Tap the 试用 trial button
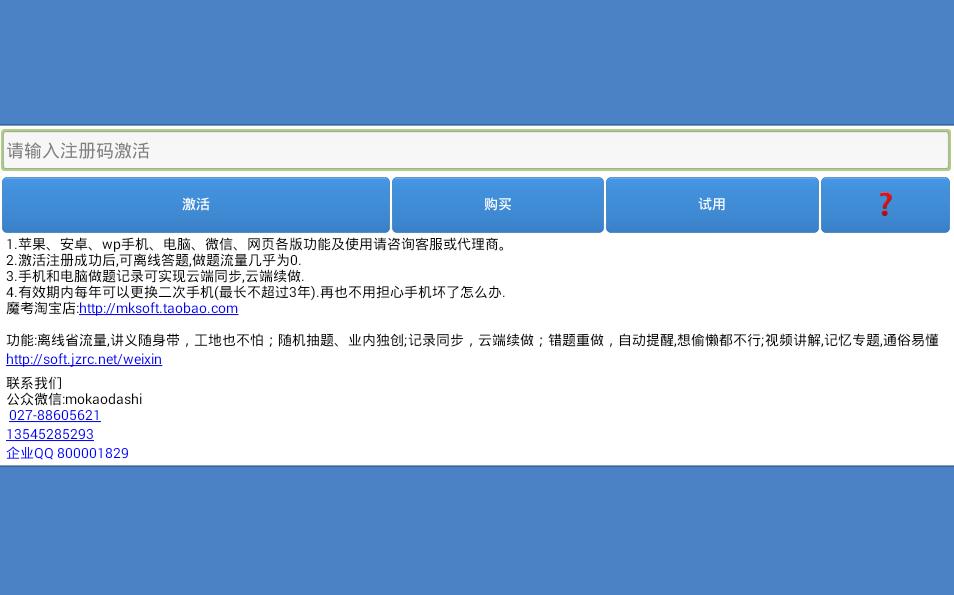 coord(712,204)
